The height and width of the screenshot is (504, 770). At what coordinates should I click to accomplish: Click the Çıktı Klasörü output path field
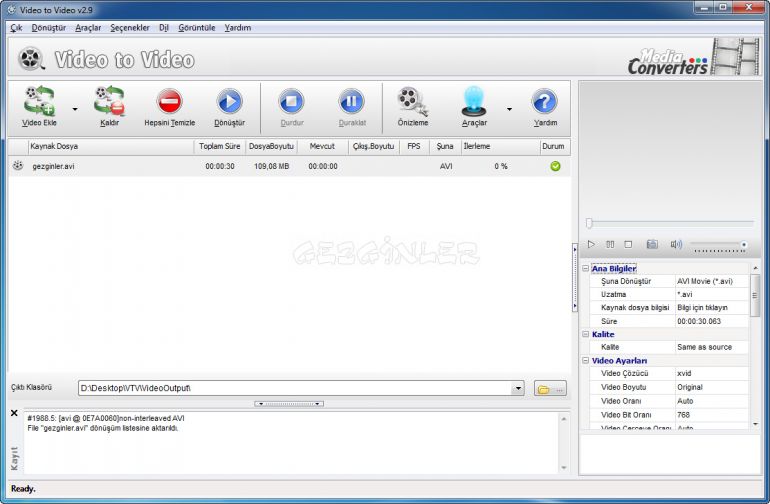tap(295, 388)
